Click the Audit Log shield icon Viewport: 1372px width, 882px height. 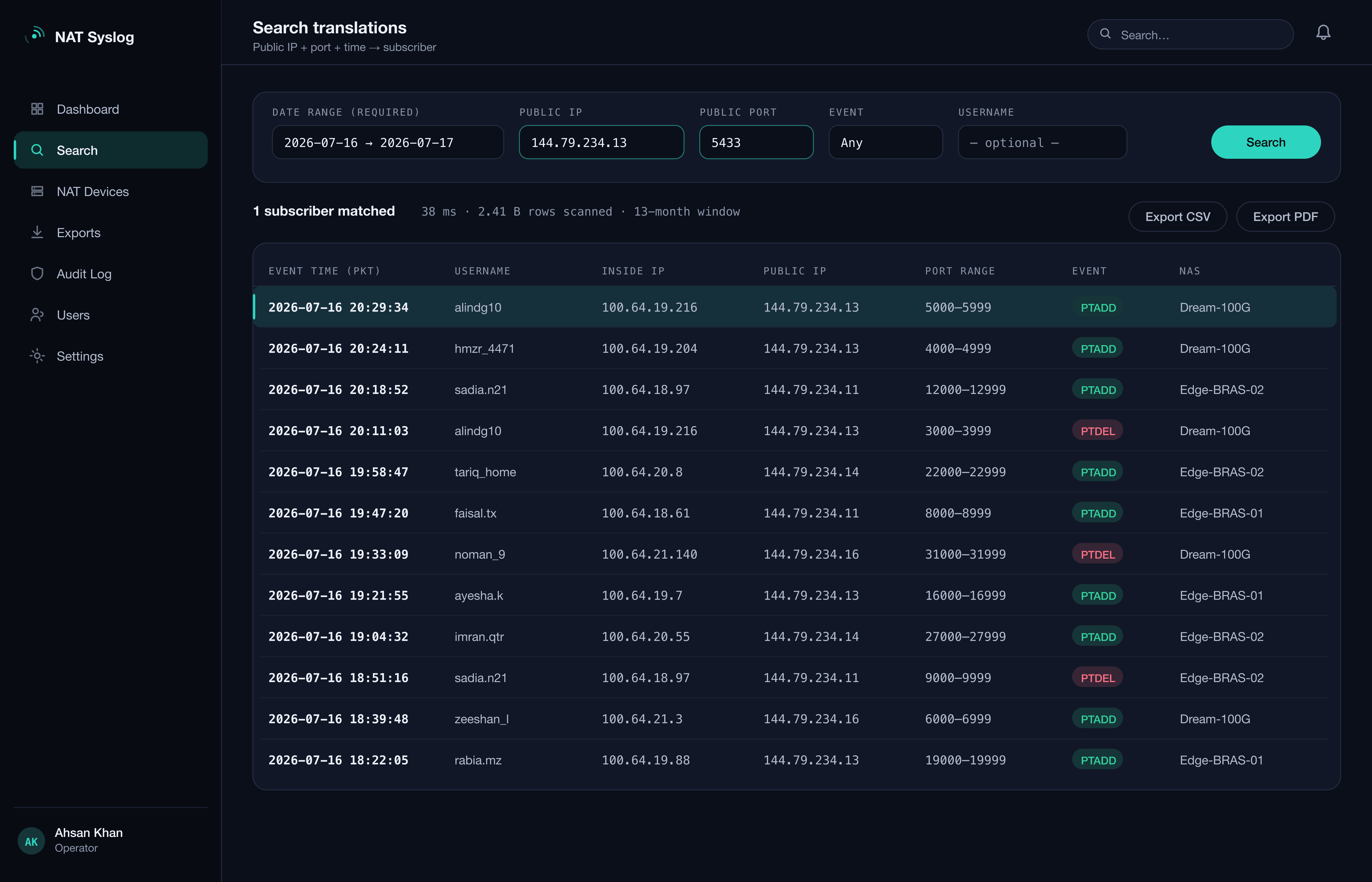[37, 274]
